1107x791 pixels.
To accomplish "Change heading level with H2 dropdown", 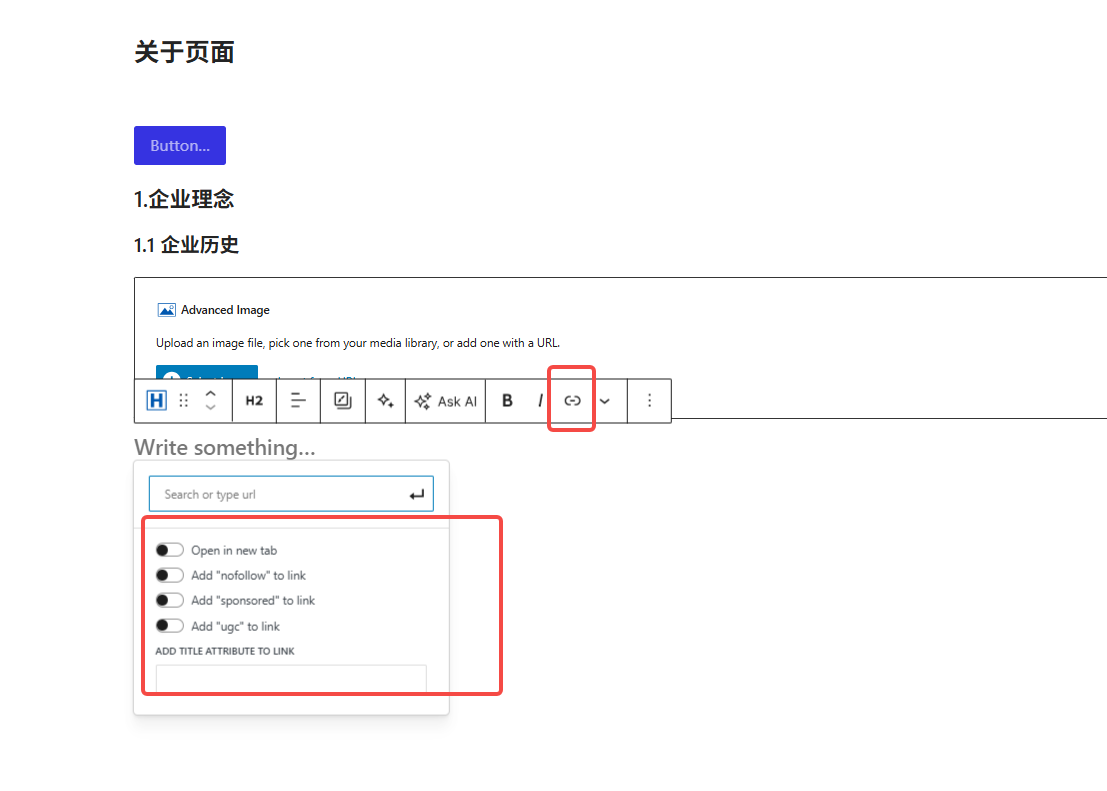I will point(253,400).
